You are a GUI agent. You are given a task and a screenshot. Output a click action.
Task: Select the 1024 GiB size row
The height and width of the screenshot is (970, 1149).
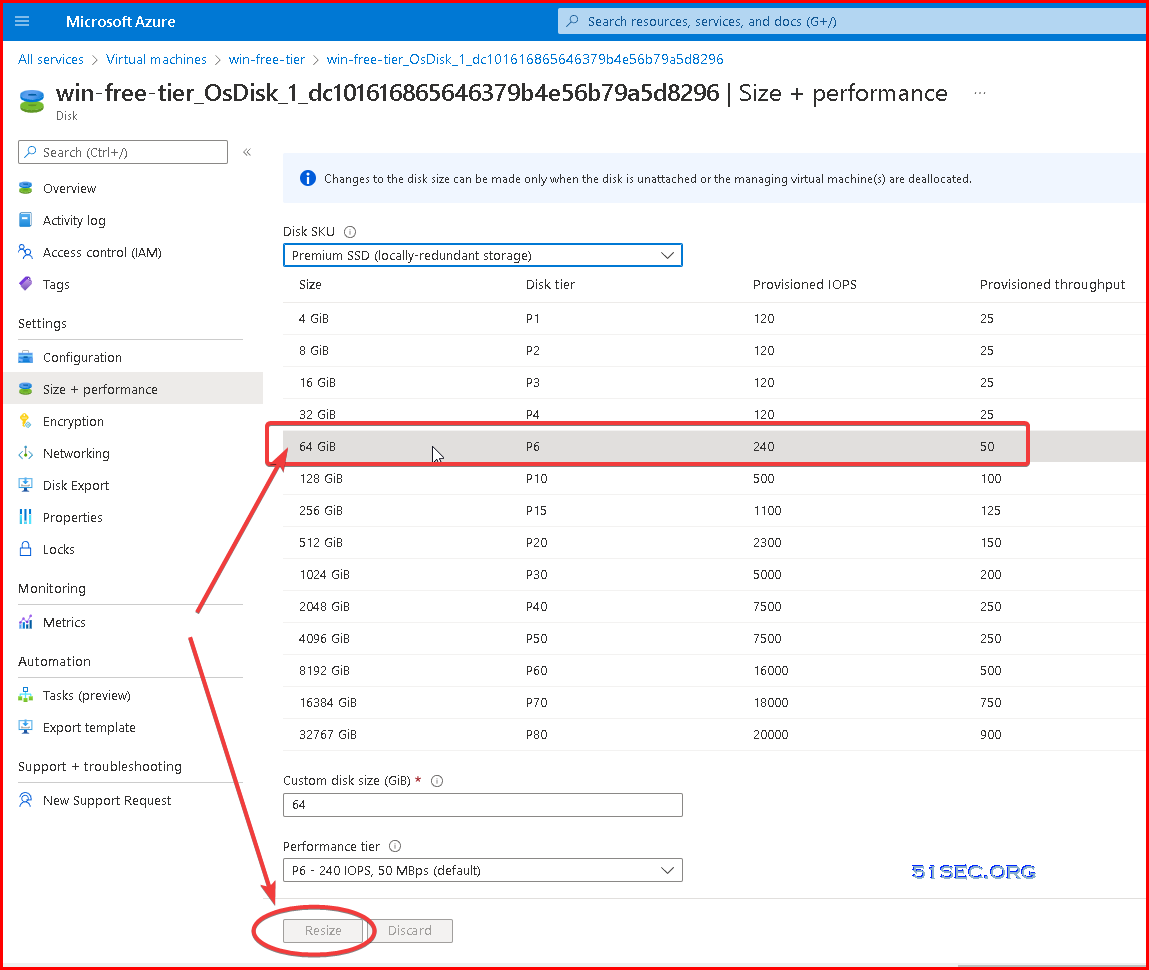pyautogui.click(x=714, y=574)
